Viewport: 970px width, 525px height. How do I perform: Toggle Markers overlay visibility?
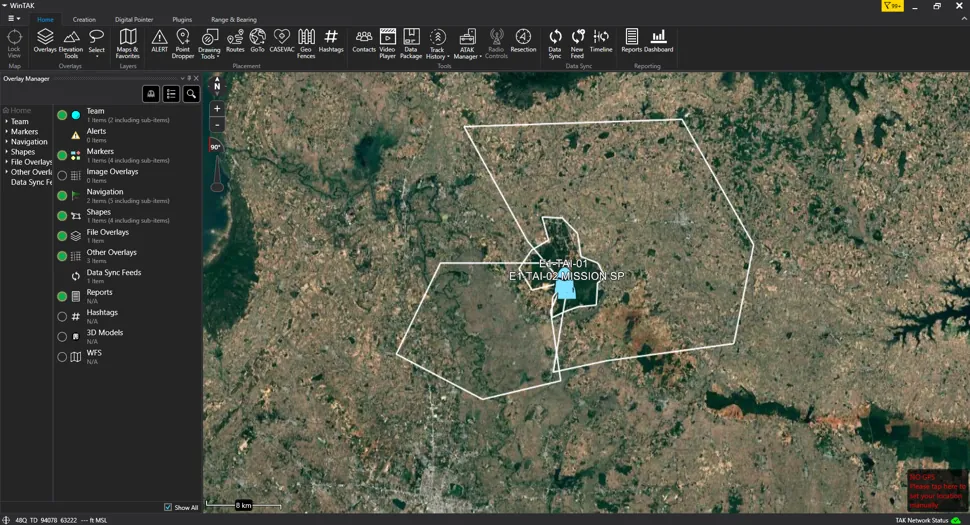(62, 155)
